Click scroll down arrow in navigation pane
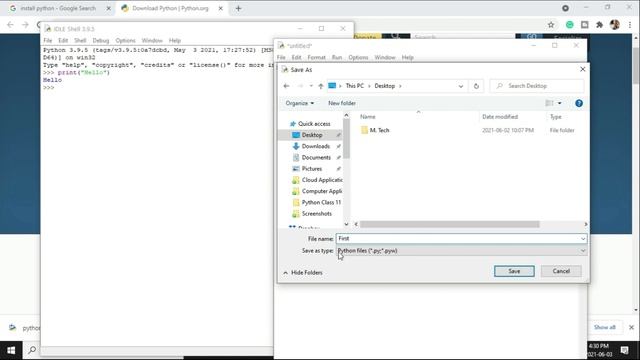 click(x=346, y=224)
